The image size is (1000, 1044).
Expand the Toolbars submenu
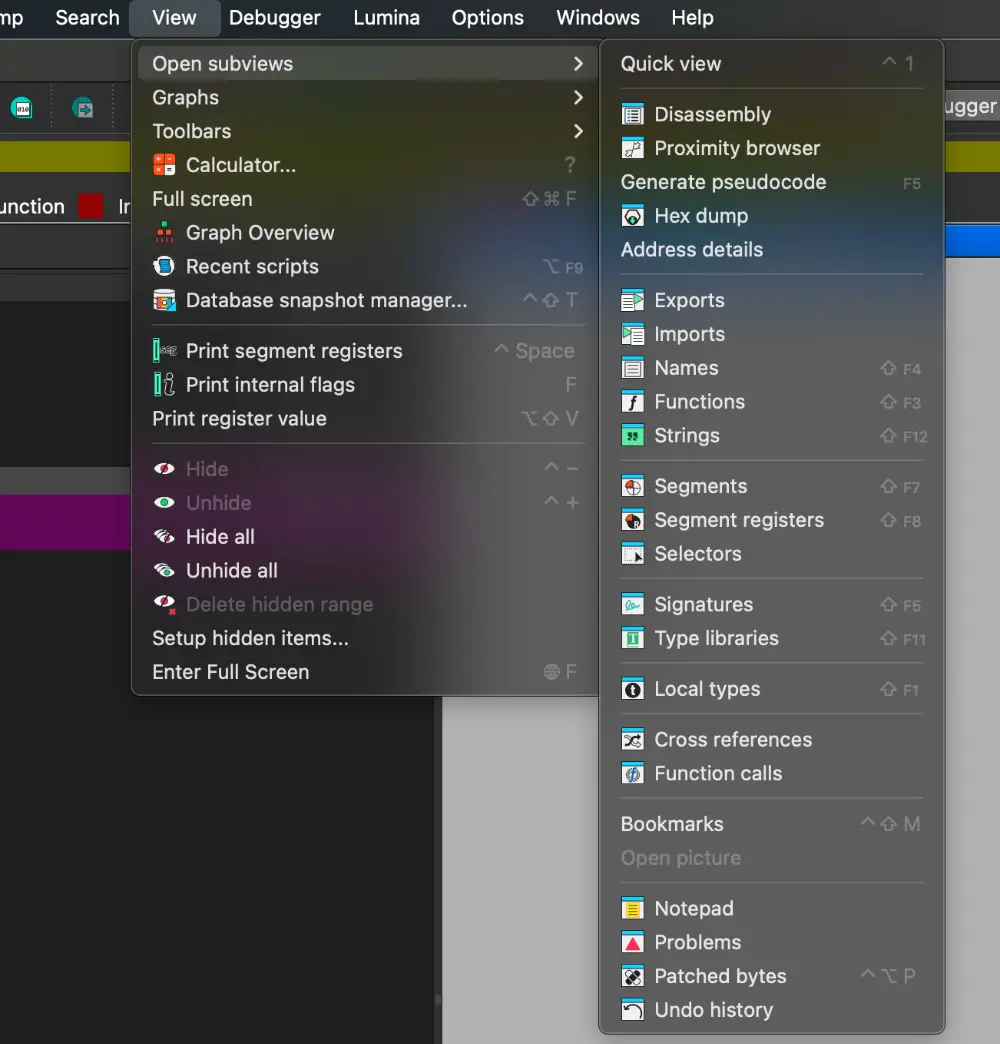578,131
